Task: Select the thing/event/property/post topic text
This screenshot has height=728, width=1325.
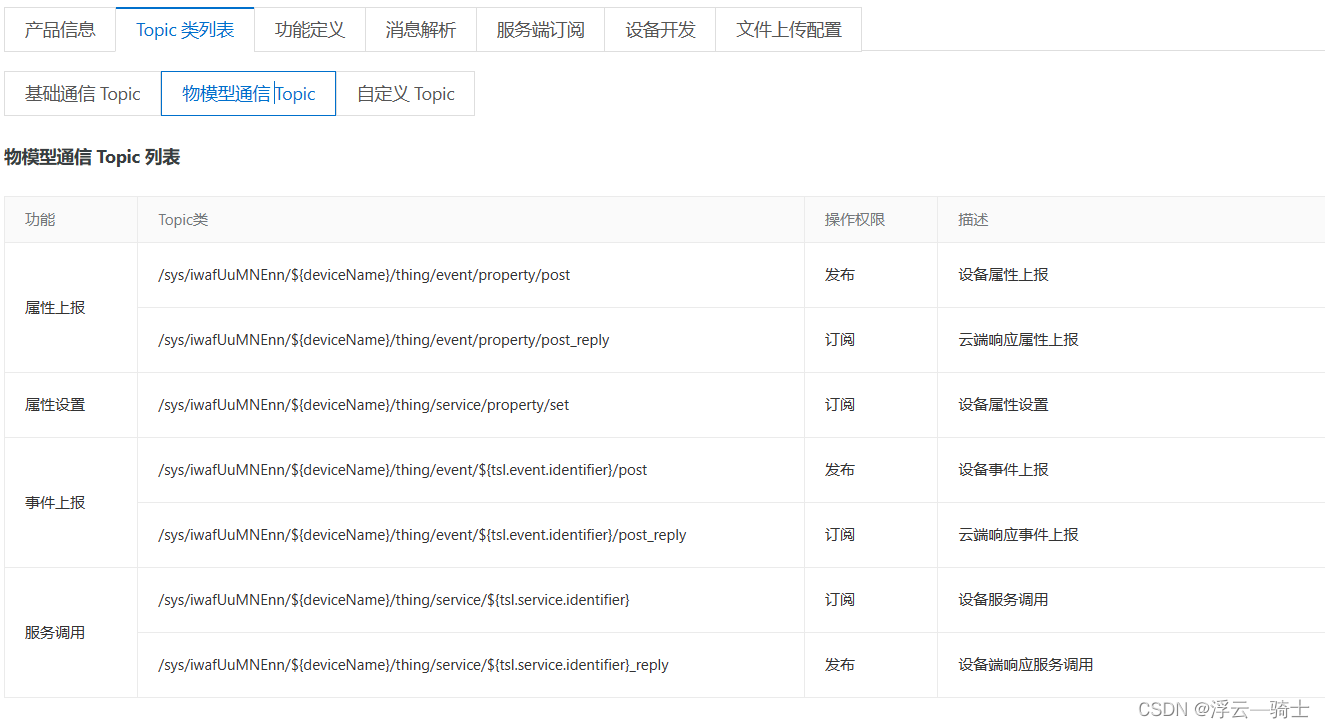Action: point(364,275)
